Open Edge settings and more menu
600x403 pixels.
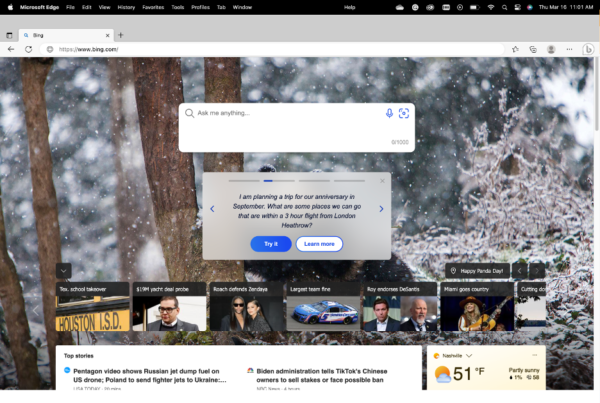(x=569, y=49)
